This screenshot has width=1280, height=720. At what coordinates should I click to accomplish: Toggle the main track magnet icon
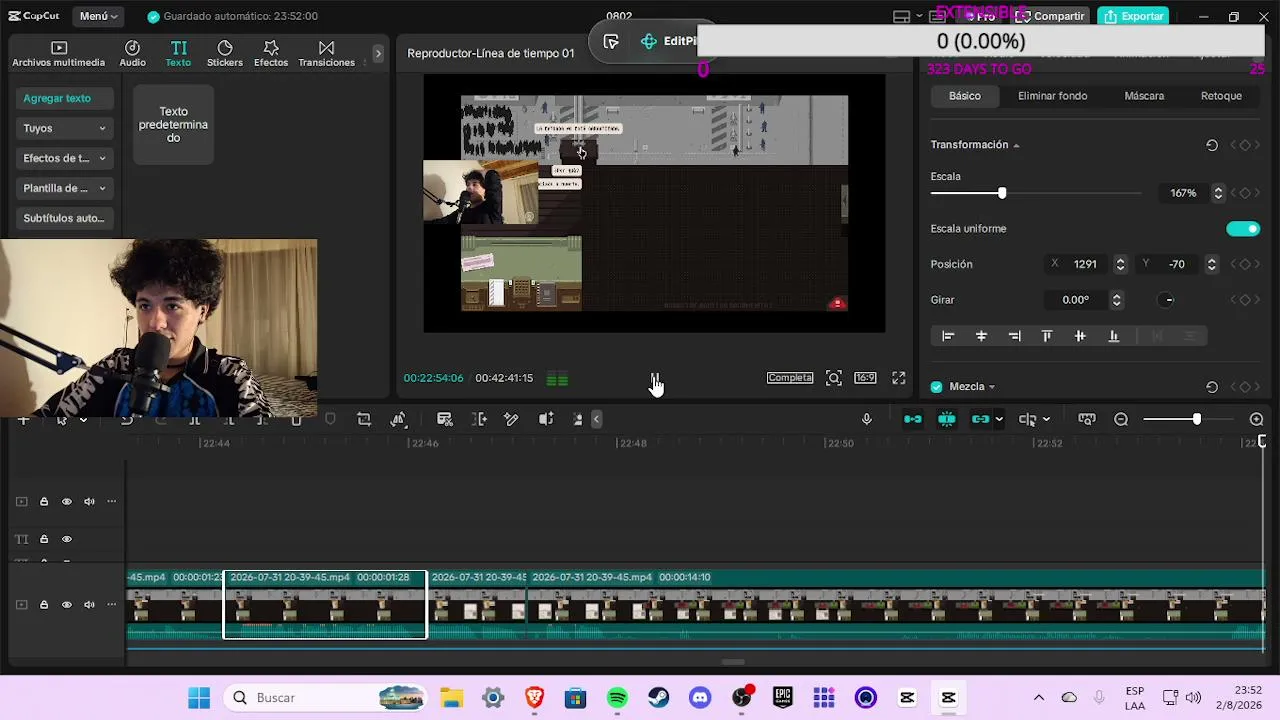(x=913, y=420)
